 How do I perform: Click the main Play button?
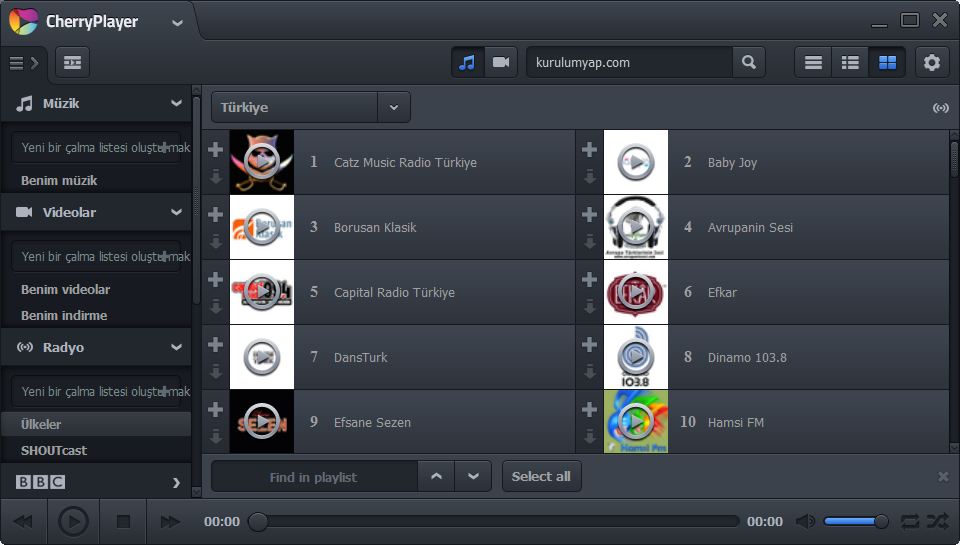73,522
